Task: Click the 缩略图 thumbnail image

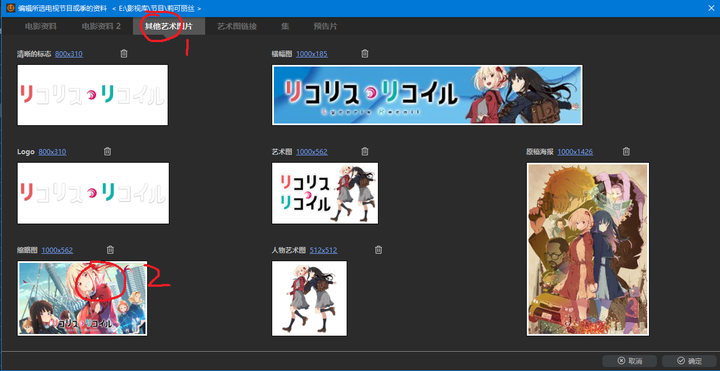Action: click(82, 298)
